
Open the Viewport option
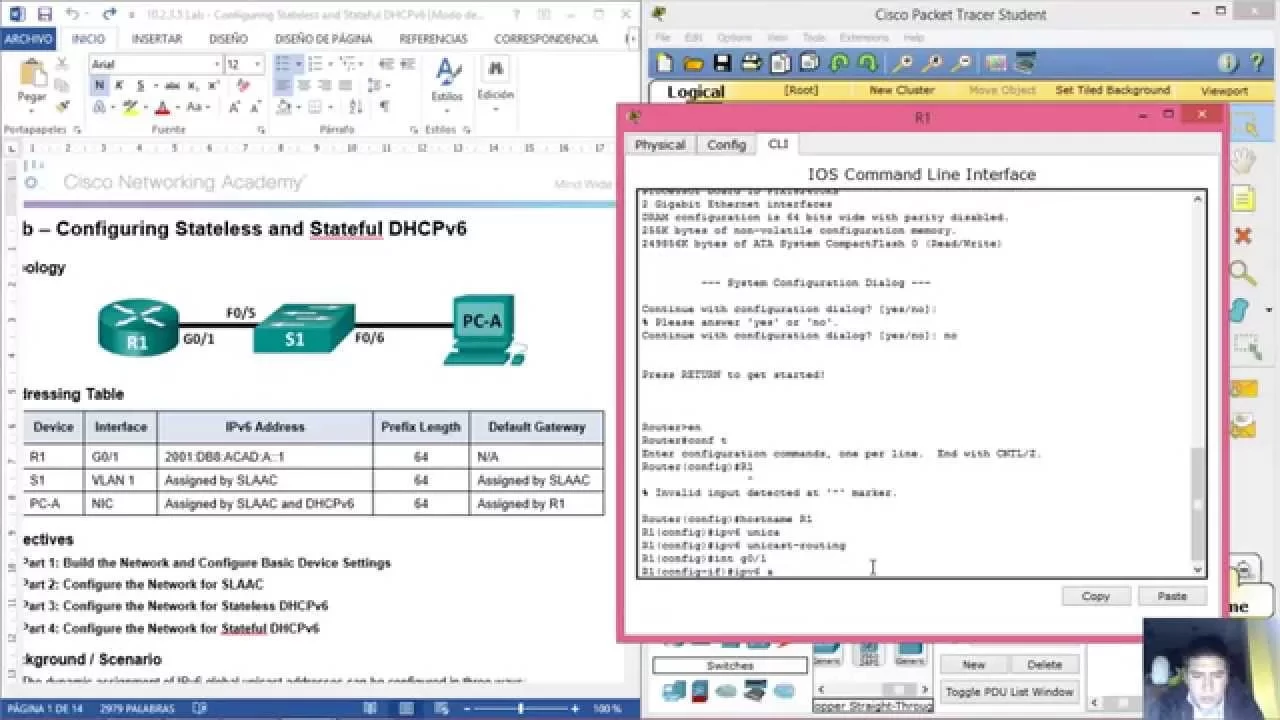click(1224, 90)
